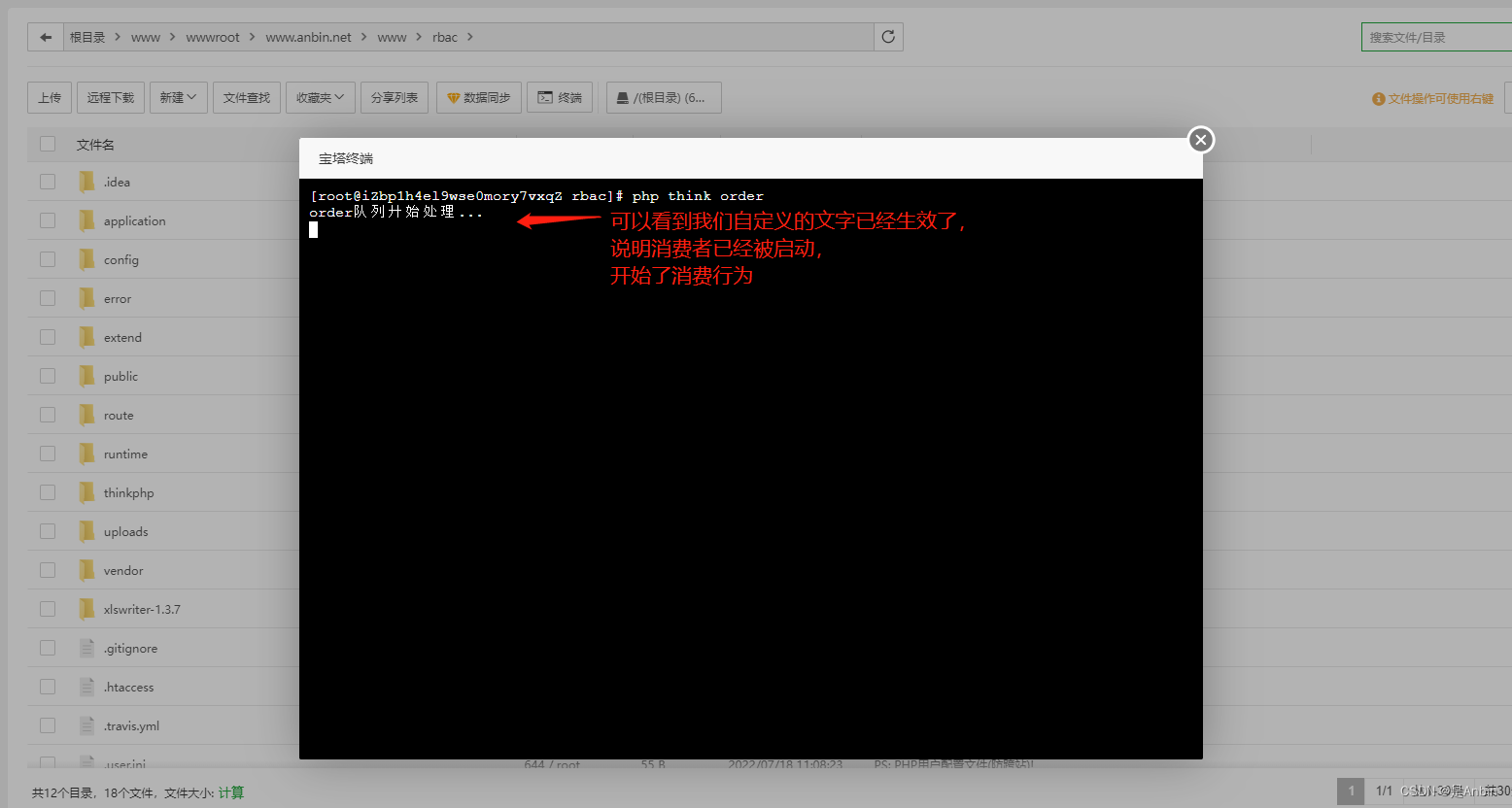The image size is (1512, 808).
Task: Expand the 新建 dropdown
Action: tap(178, 97)
